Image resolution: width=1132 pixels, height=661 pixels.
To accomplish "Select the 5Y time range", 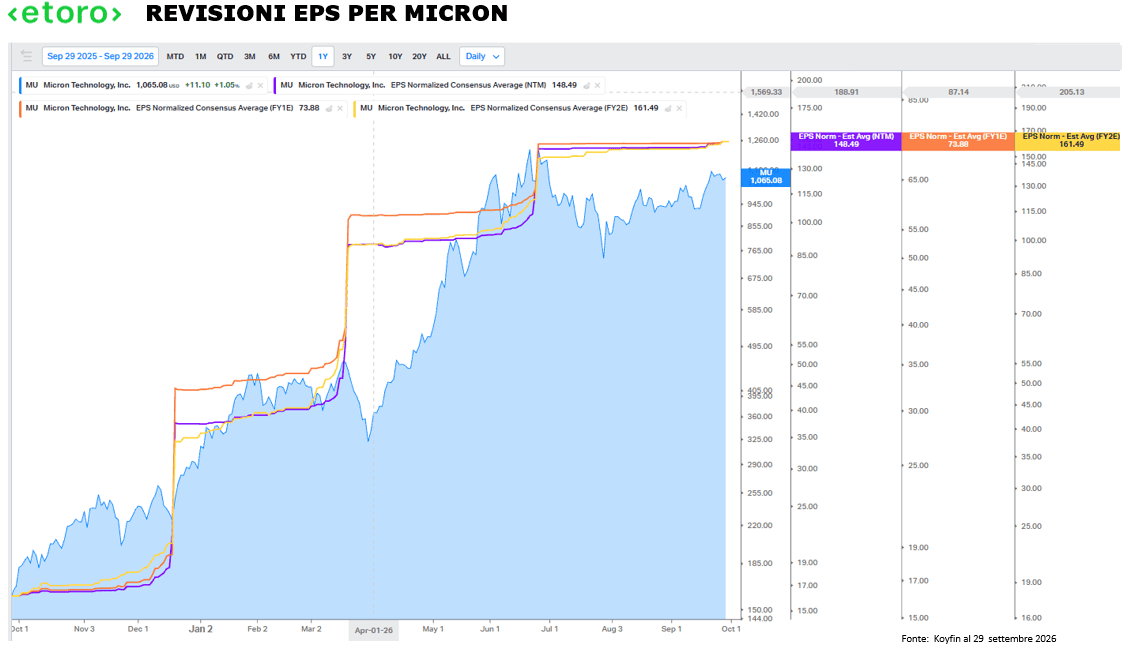I will (371, 56).
